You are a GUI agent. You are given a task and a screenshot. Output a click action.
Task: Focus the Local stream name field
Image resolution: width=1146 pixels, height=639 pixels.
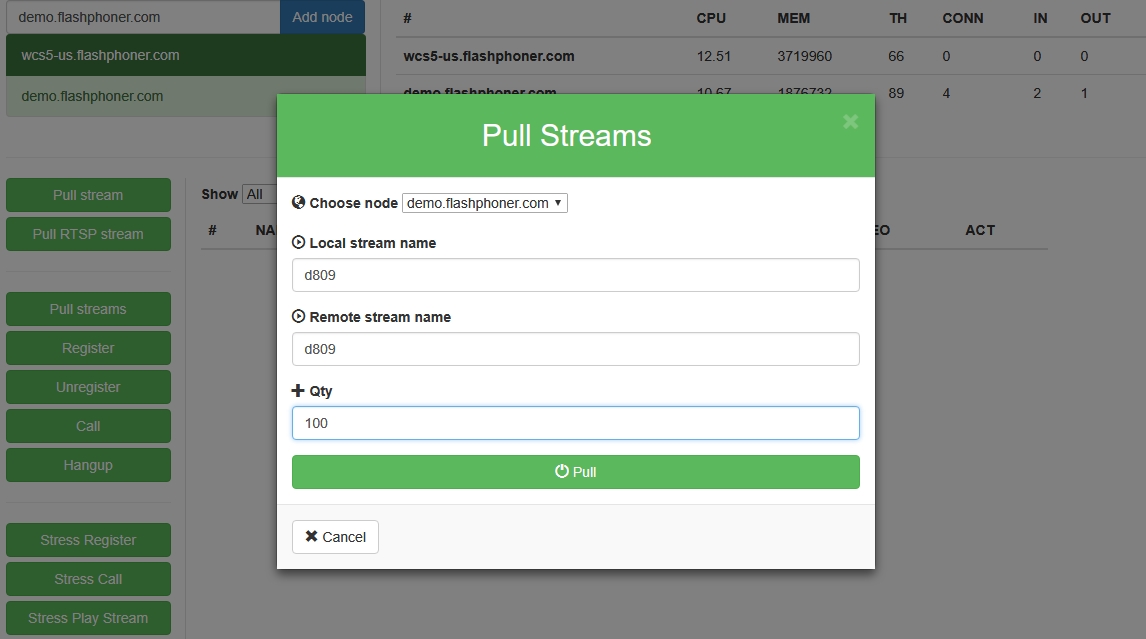575,275
